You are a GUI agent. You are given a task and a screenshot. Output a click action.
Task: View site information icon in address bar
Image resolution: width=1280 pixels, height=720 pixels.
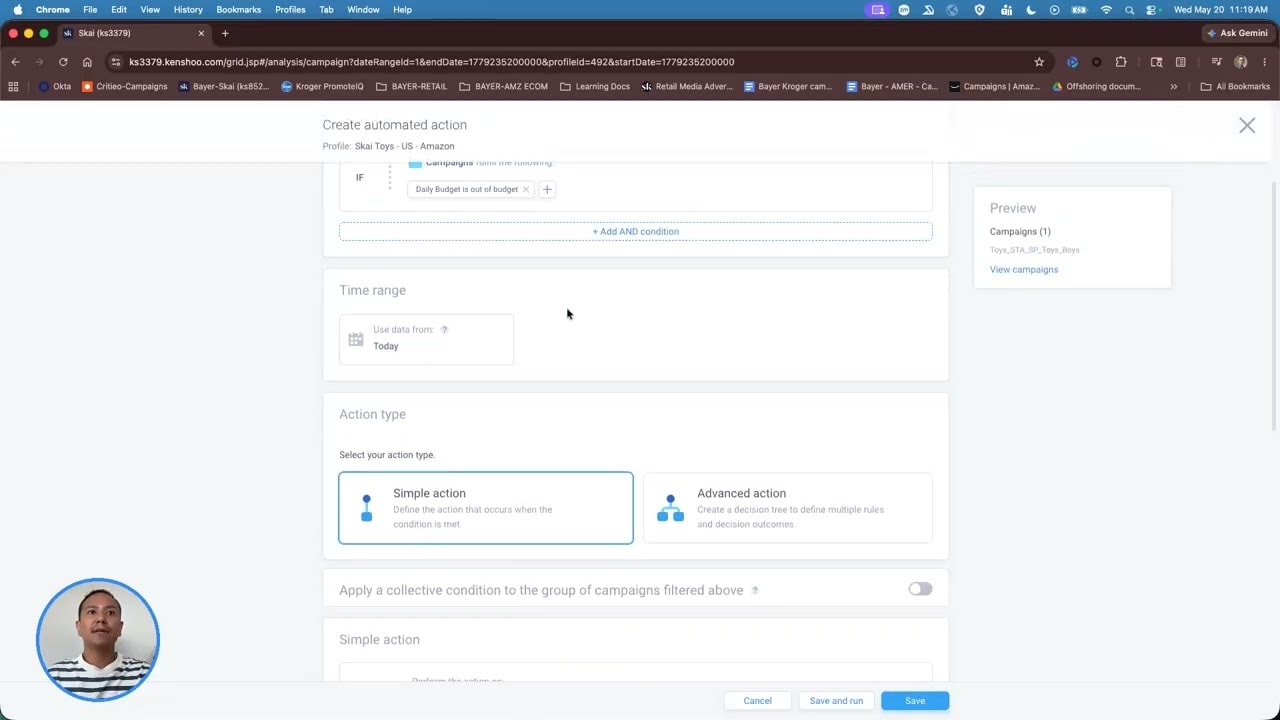click(116, 62)
